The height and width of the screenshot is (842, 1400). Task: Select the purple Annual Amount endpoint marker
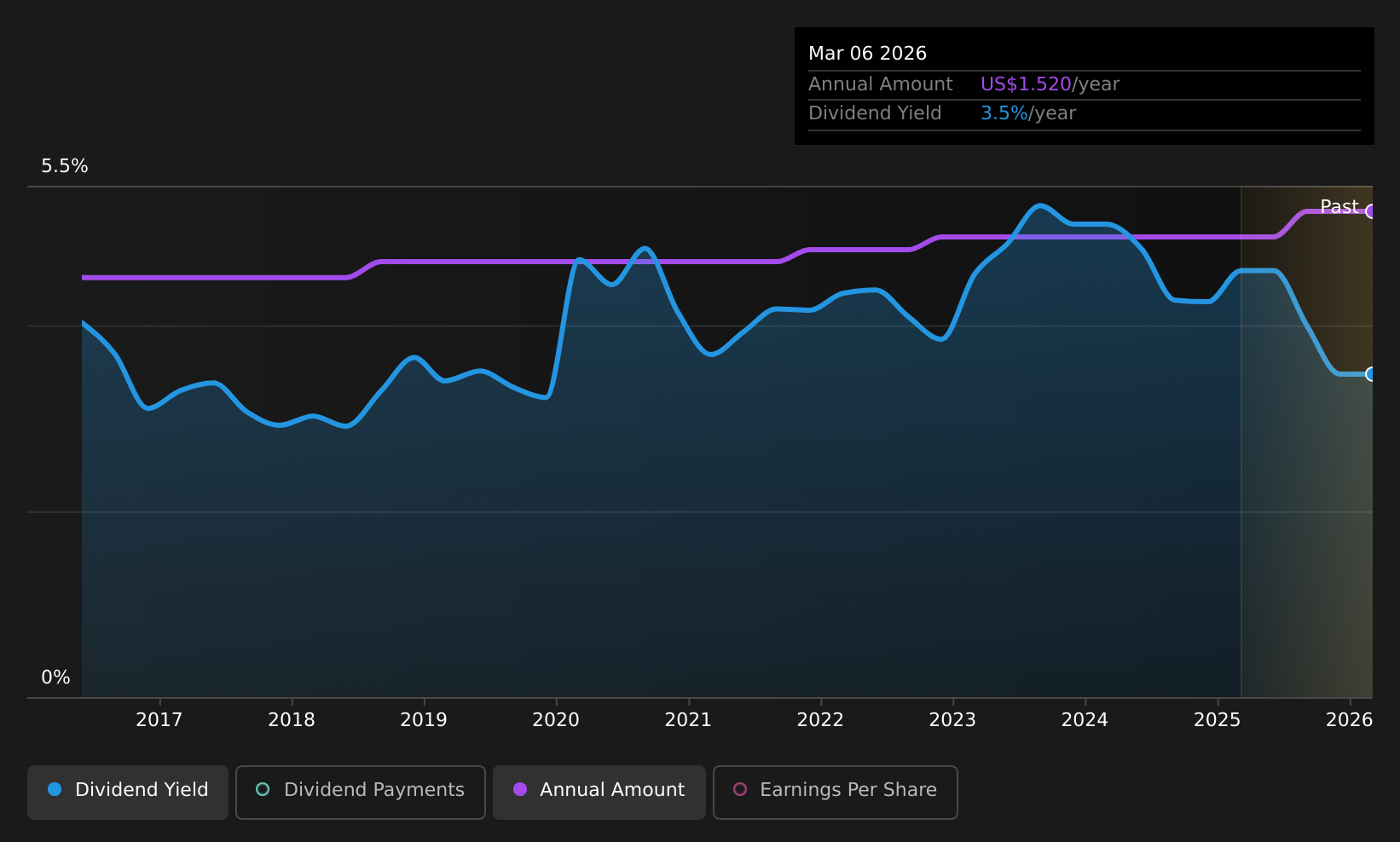[1371, 211]
